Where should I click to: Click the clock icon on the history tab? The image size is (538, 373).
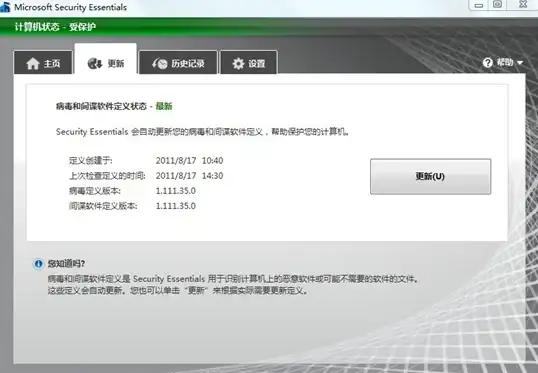[x=160, y=63]
